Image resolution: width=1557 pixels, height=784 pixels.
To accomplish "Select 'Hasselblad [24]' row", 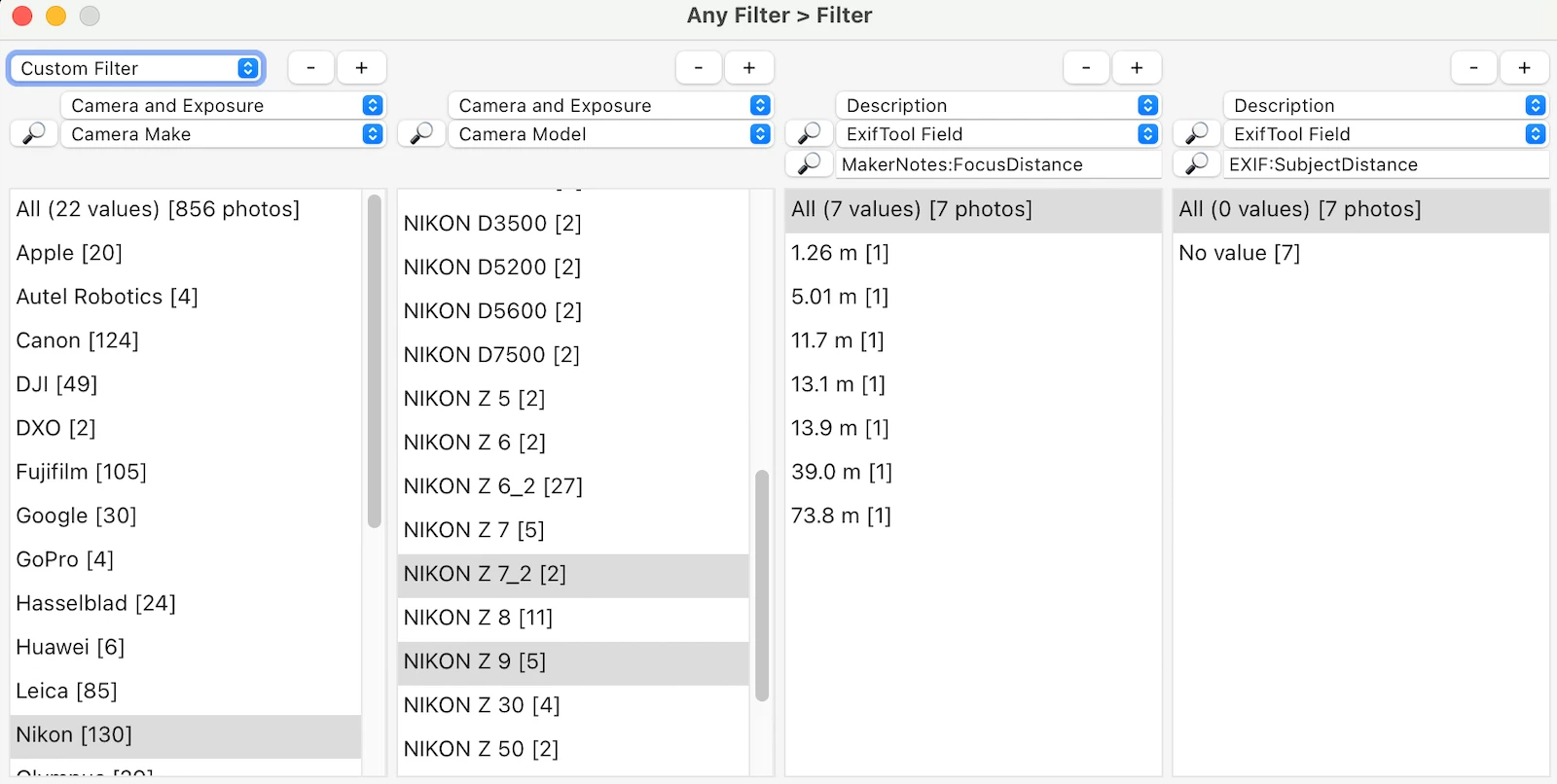I will (186, 603).
